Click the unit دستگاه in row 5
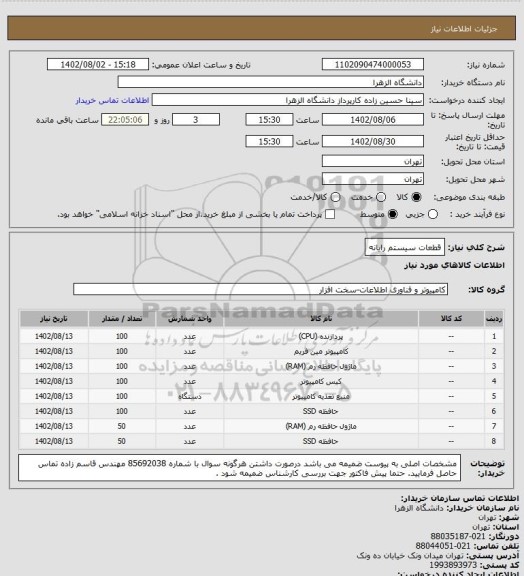524x576 pixels. (x=190, y=397)
